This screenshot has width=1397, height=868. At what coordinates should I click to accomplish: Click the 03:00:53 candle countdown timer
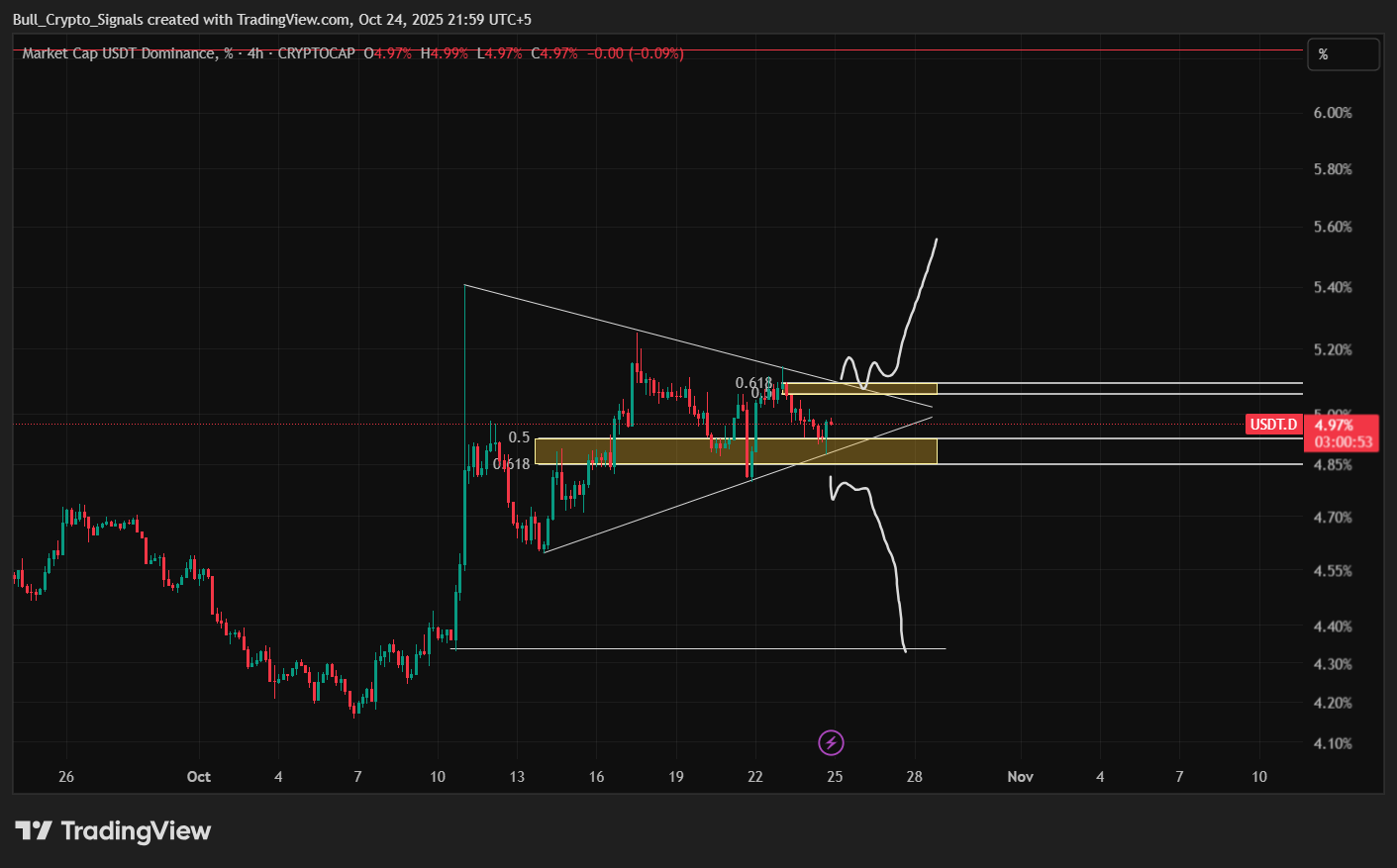coord(1343,441)
